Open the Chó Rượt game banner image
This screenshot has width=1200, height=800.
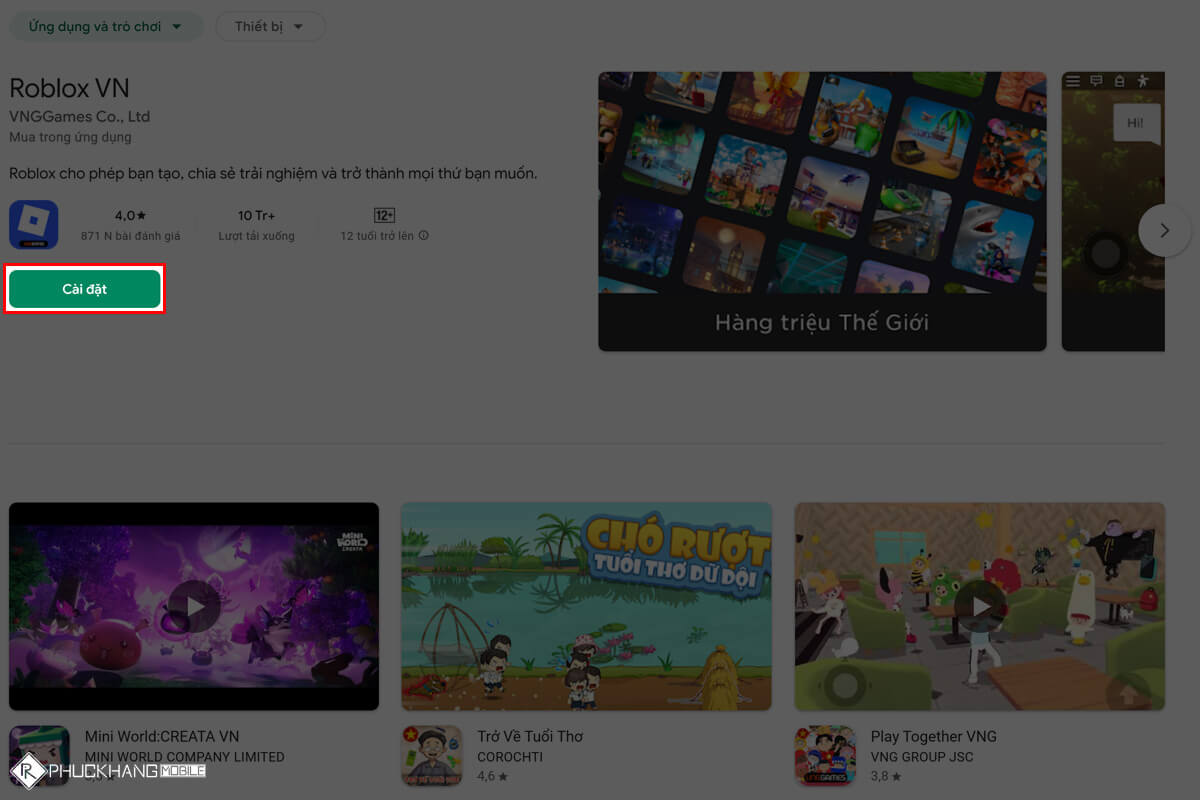click(586, 606)
